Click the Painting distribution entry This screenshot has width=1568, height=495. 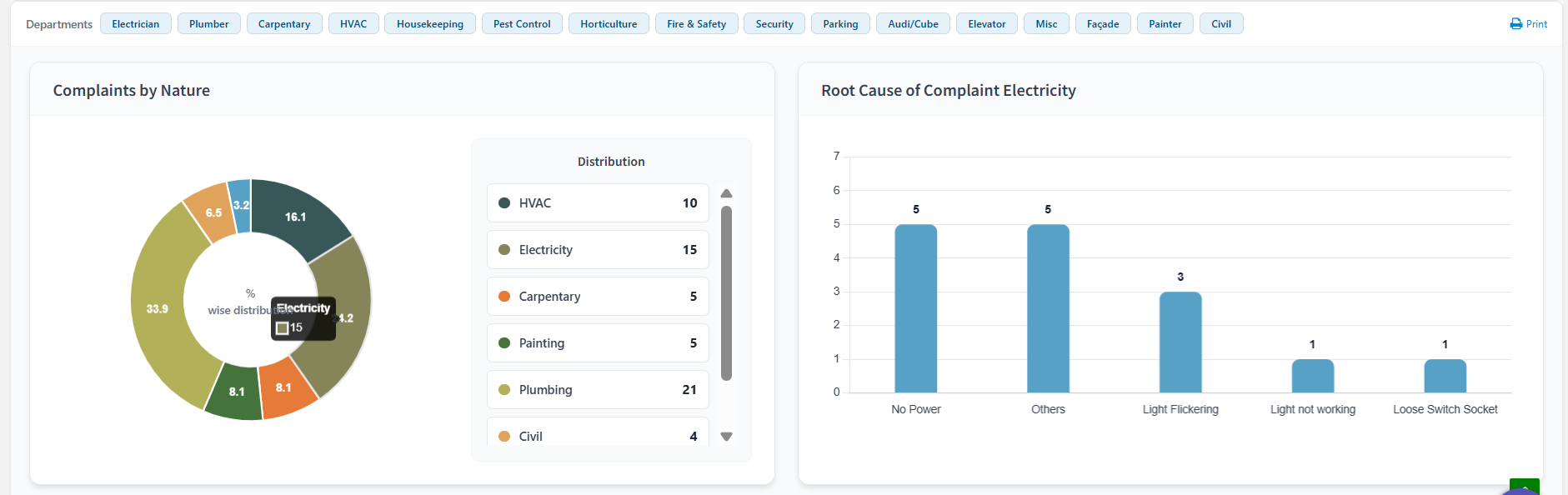pyautogui.click(x=598, y=343)
